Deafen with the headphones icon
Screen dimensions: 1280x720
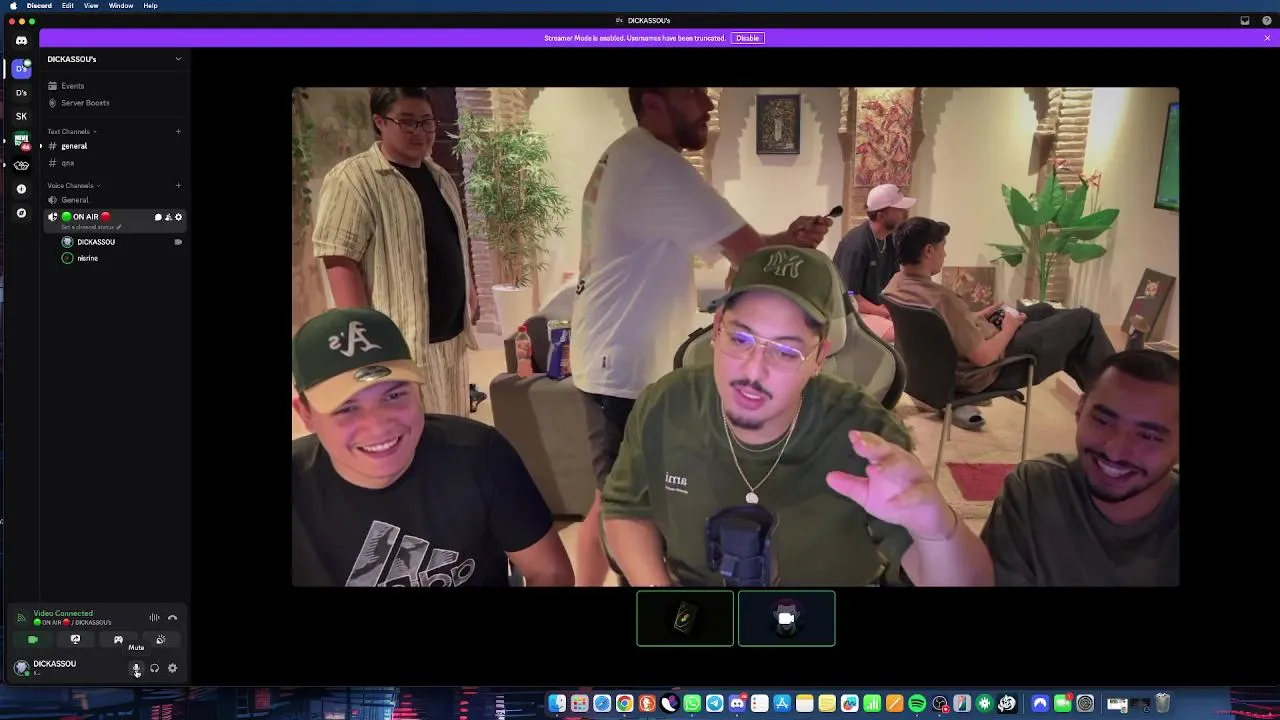(154, 668)
